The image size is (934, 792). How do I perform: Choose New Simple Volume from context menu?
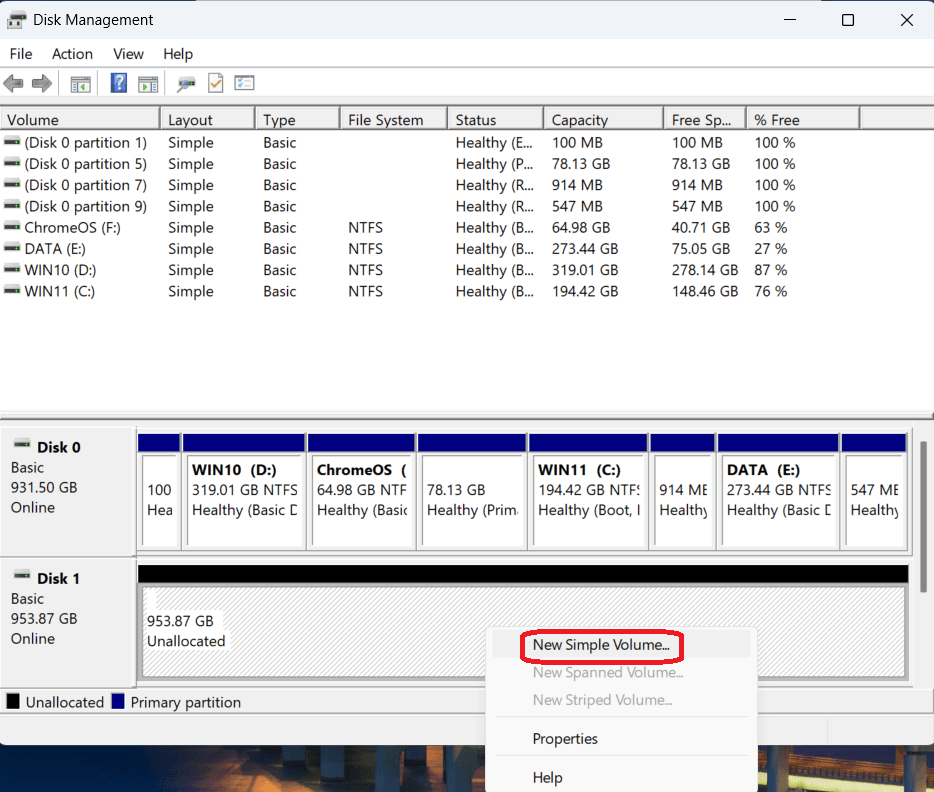601,645
